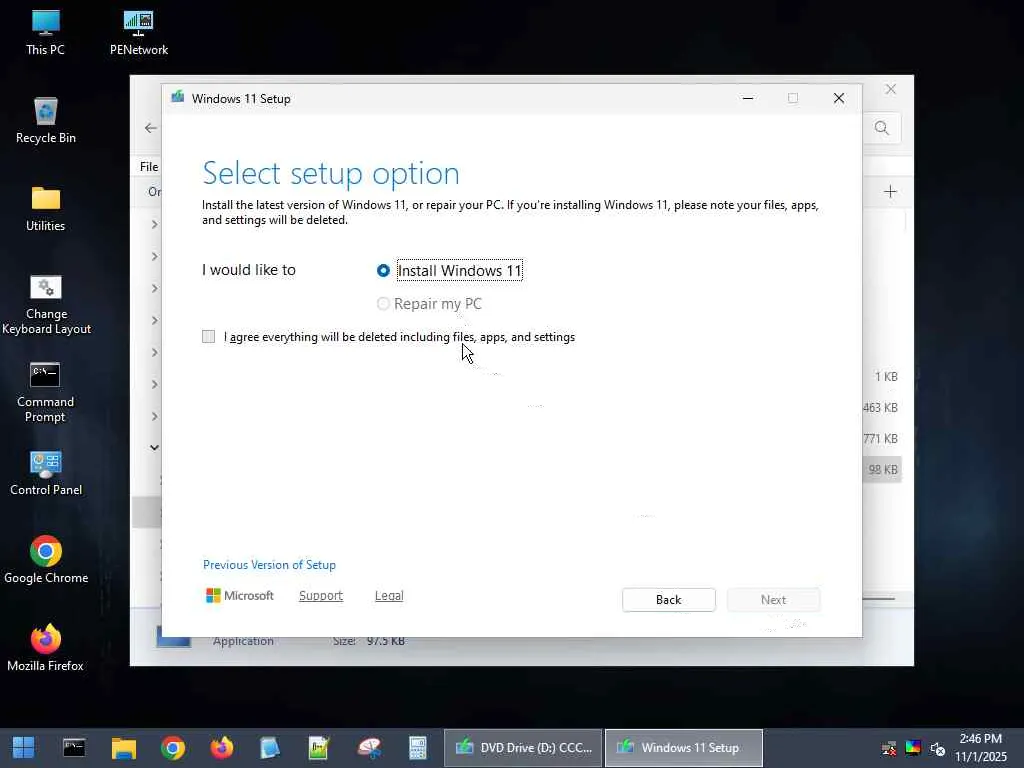Open the taskbar Command Prompt icon
1024x768 pixels.
[x=74, y=748]
